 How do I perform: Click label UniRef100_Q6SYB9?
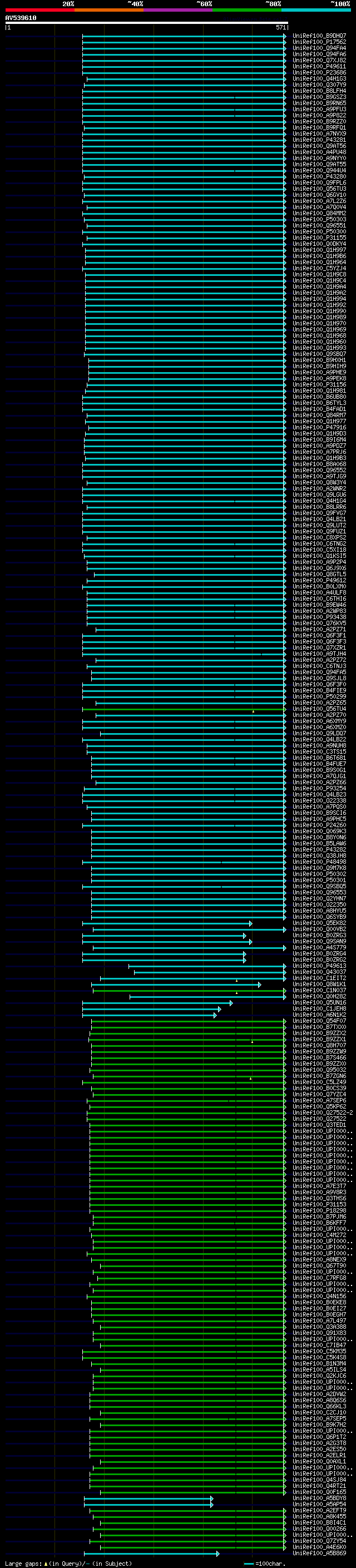pos(319,917)
